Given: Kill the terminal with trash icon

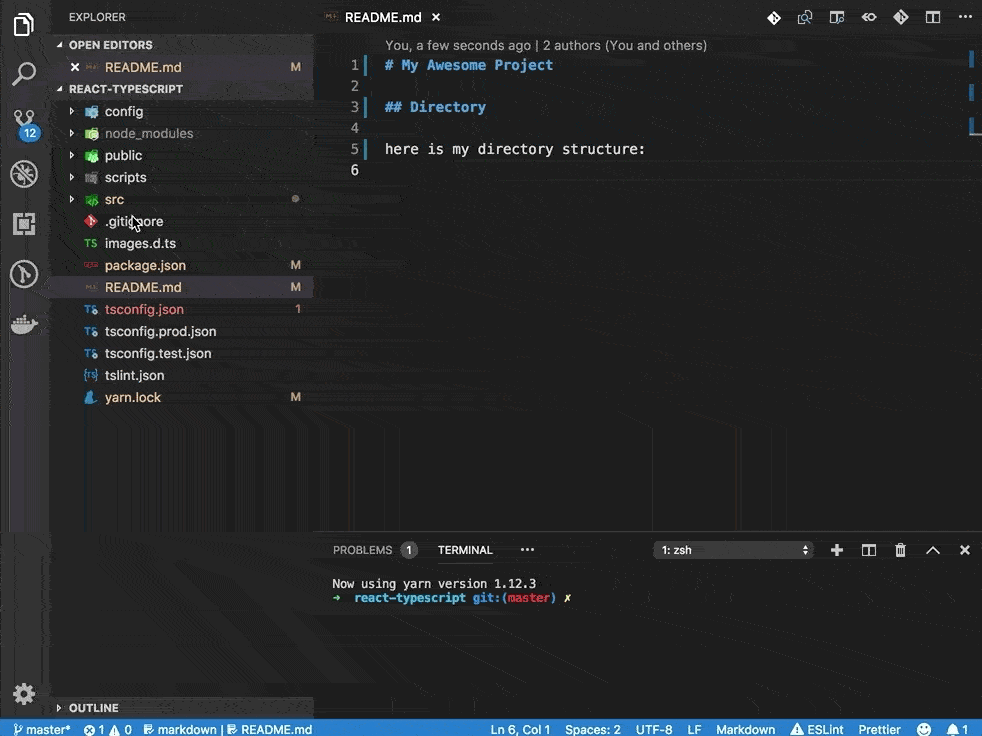Looking at the screenshot, I should click(901, 550).
